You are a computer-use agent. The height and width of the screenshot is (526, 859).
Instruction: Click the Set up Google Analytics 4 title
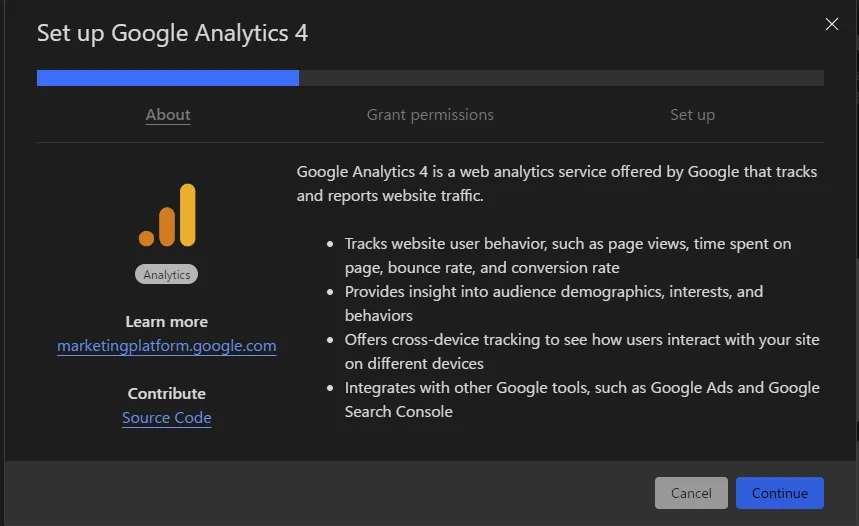point(172,33)
